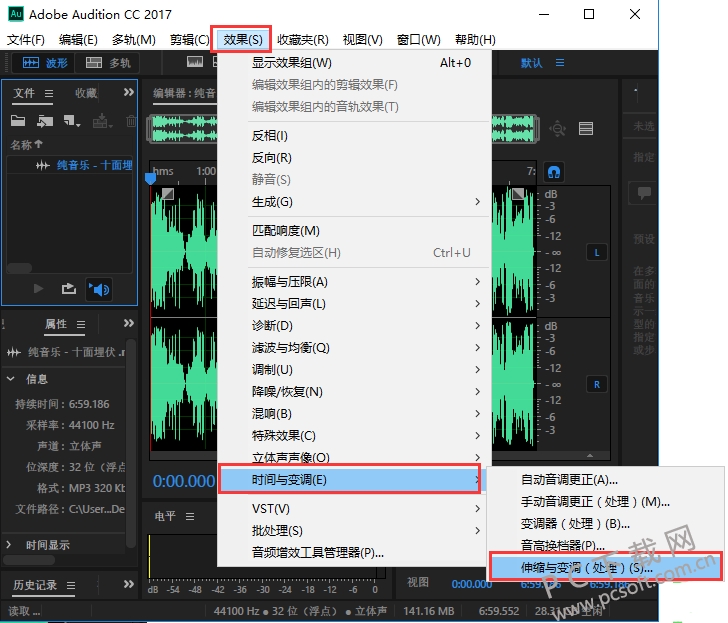Toggle left channel L button
The width and height of the screenshot is (728, 623).
597,253
